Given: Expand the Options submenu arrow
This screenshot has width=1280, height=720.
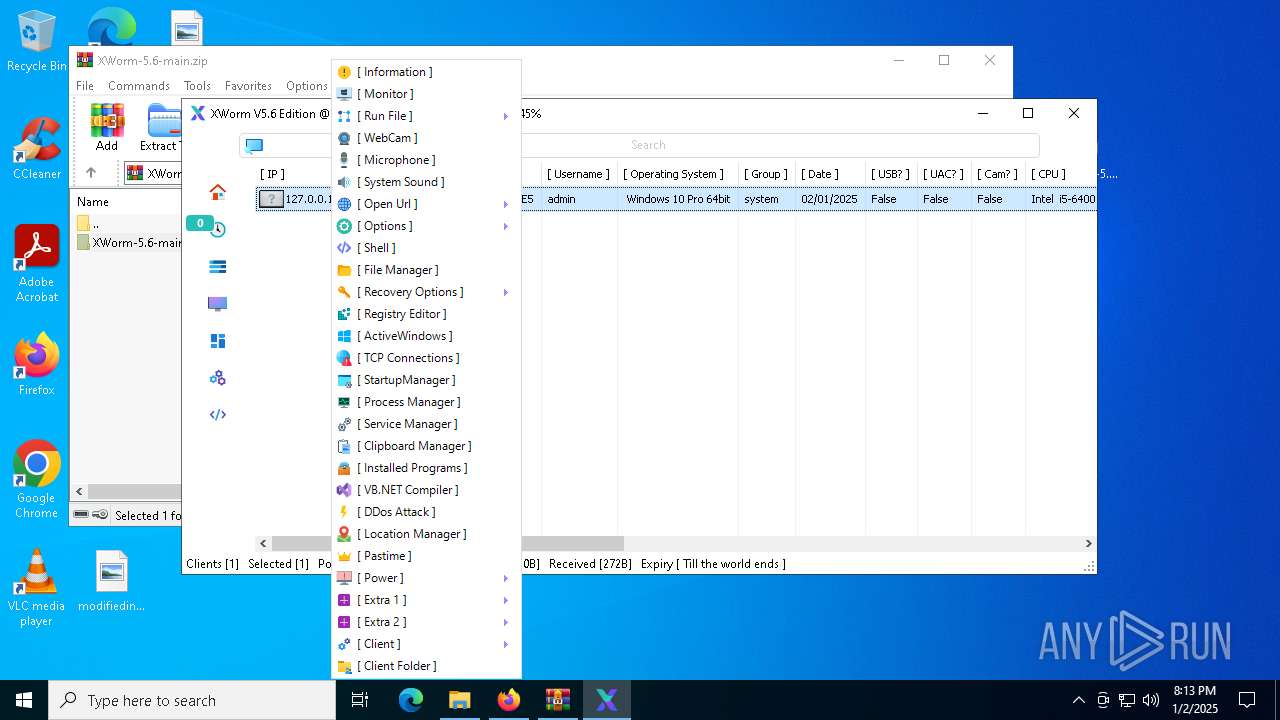Looking at the screenshot, I should point(506,226).
